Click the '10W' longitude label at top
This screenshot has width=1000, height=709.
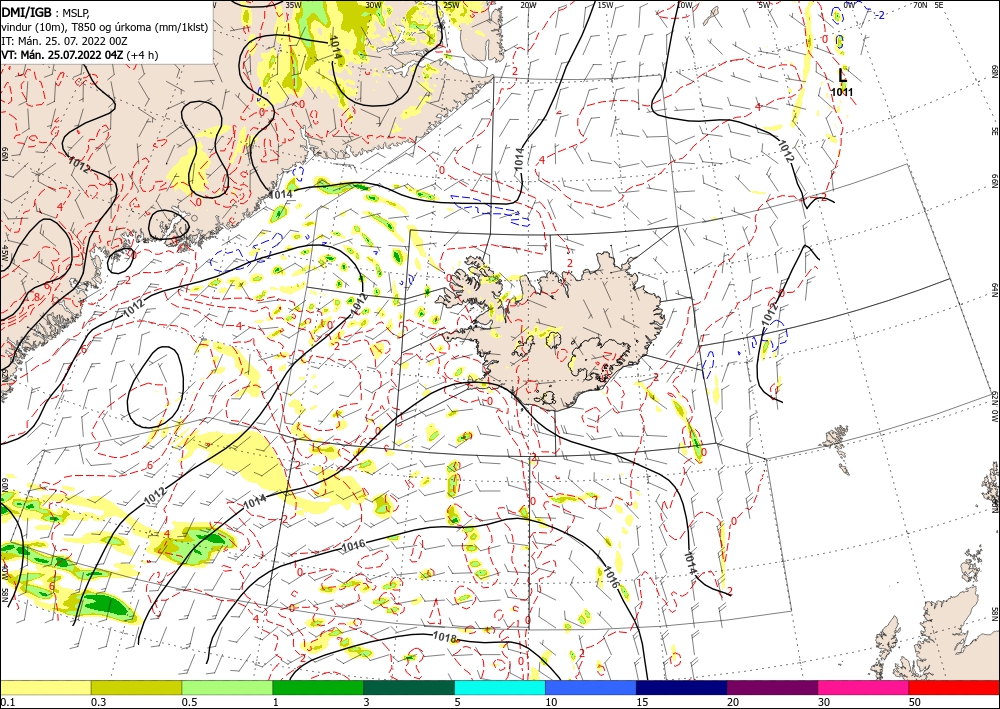coord(684,5)
